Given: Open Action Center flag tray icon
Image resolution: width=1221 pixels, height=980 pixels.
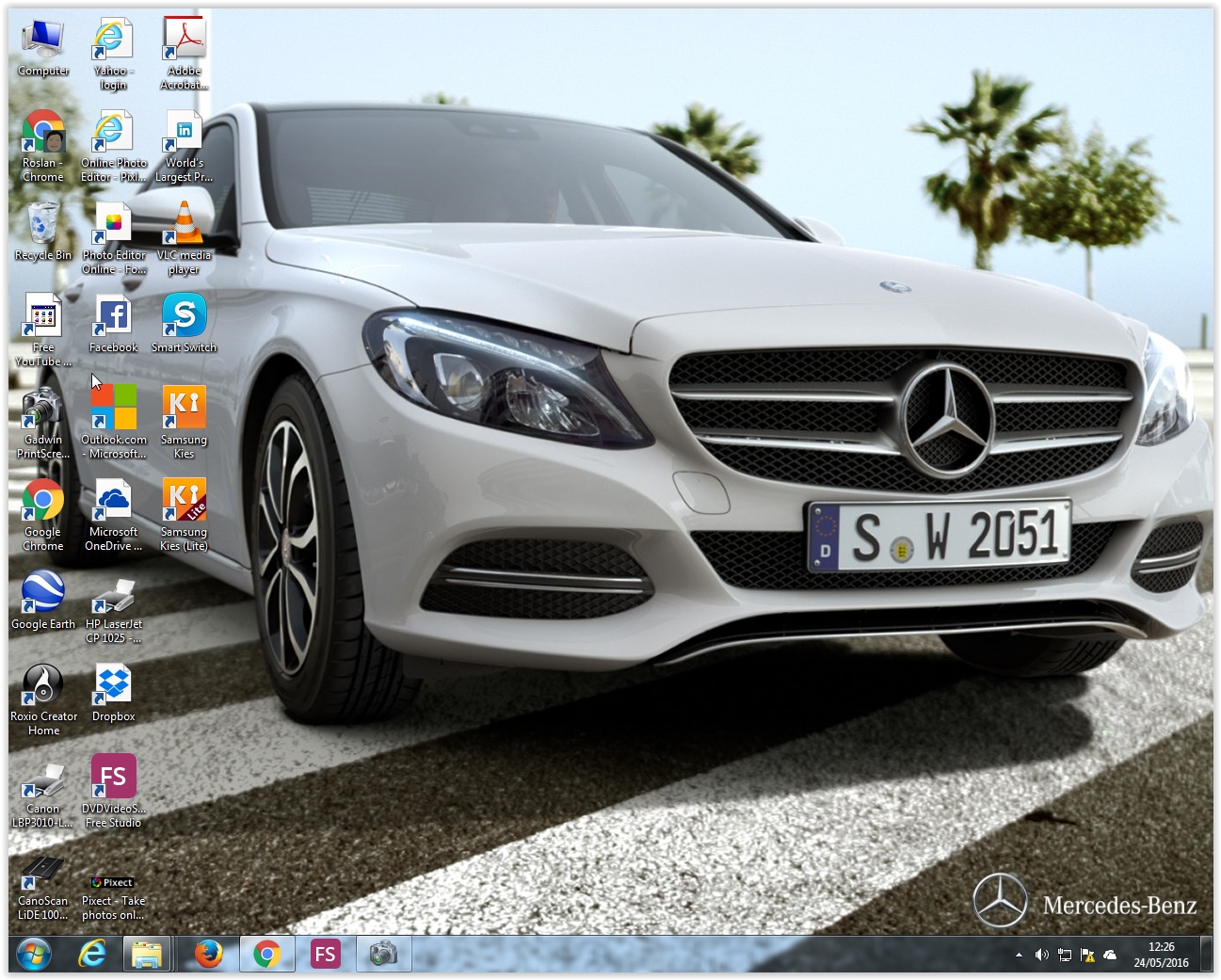Looking at the screenshot, I should pyautogui.click(x=1087, y=955).
